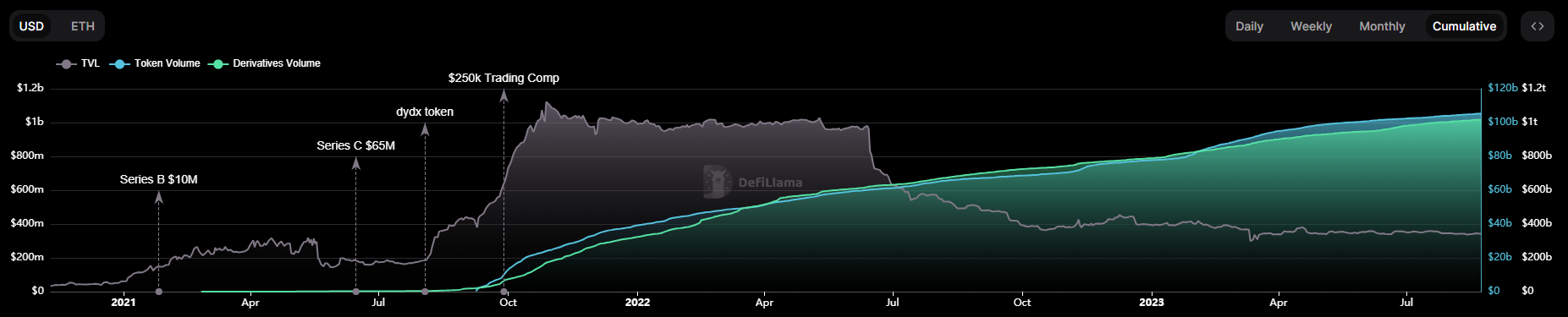This screenshot has height=317, width=1568.
Task: Select the Cumulative view tab
Action: pos(1464,26)
